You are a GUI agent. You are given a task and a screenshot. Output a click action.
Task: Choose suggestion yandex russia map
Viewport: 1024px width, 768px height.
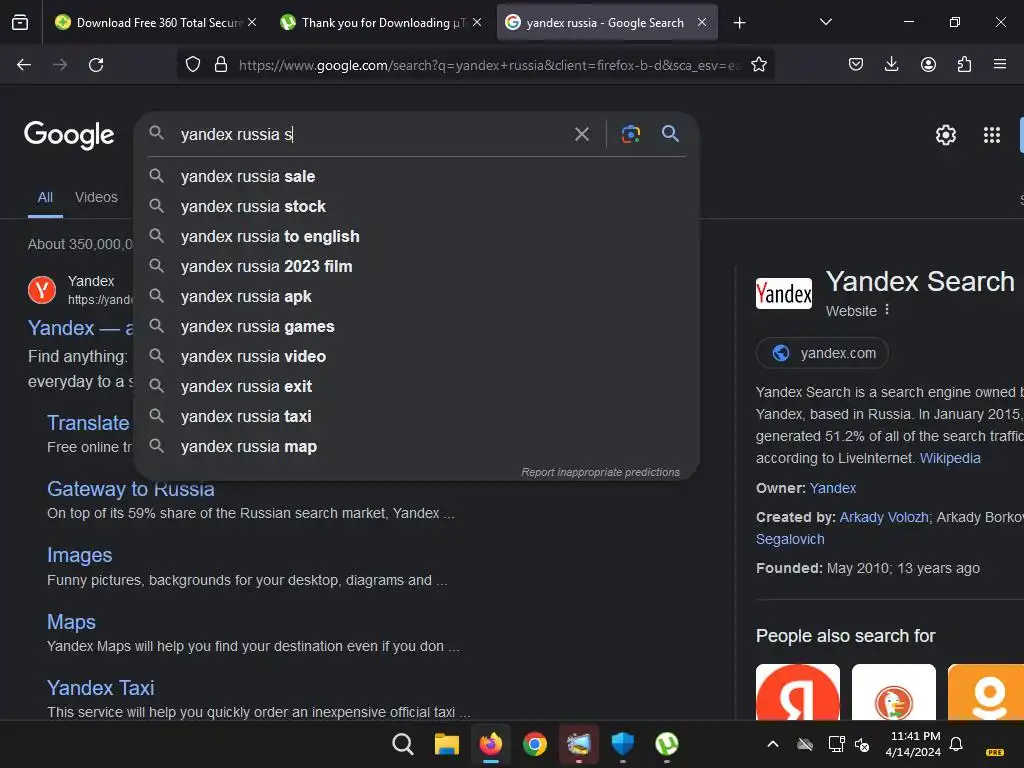[417, 447]
